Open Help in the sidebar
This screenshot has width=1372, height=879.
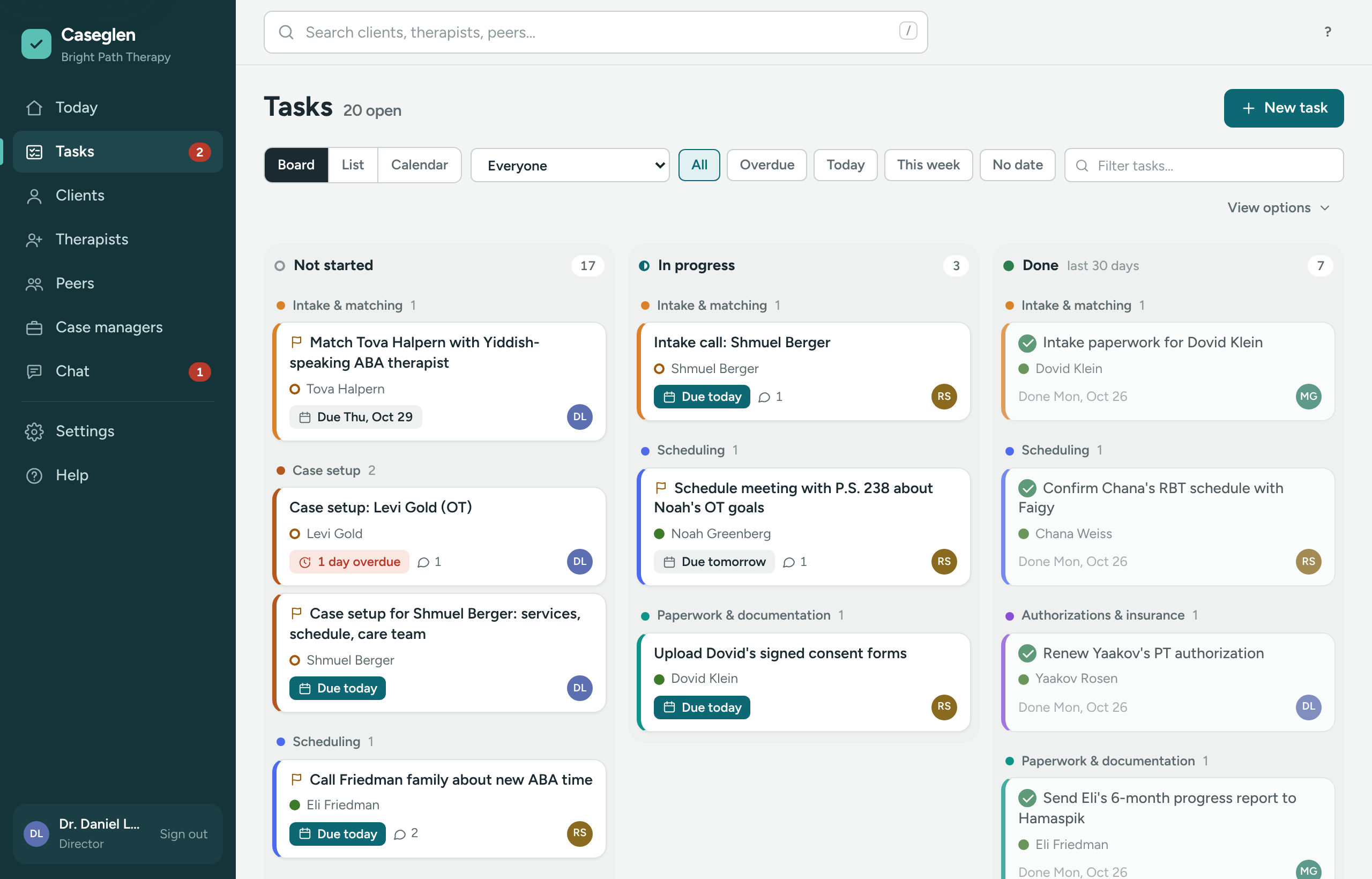click(117, 475)
